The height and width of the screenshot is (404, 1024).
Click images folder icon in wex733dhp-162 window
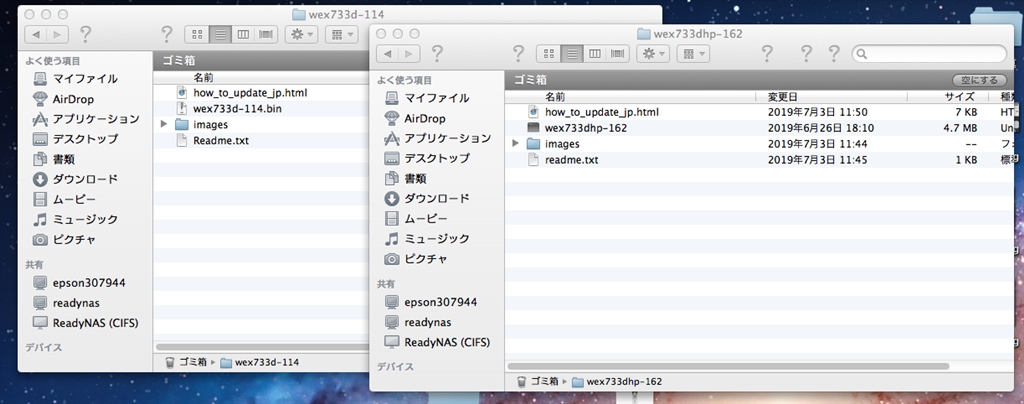533,144
